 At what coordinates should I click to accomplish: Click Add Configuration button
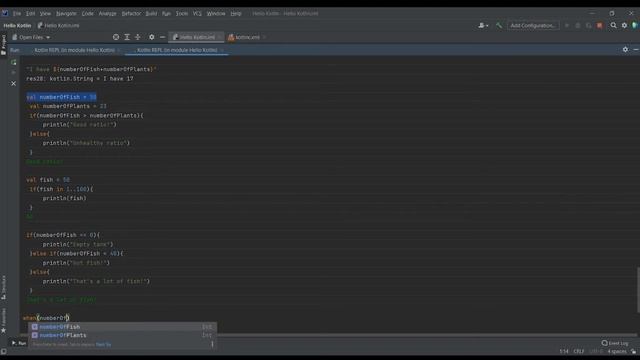pos(533,25)
